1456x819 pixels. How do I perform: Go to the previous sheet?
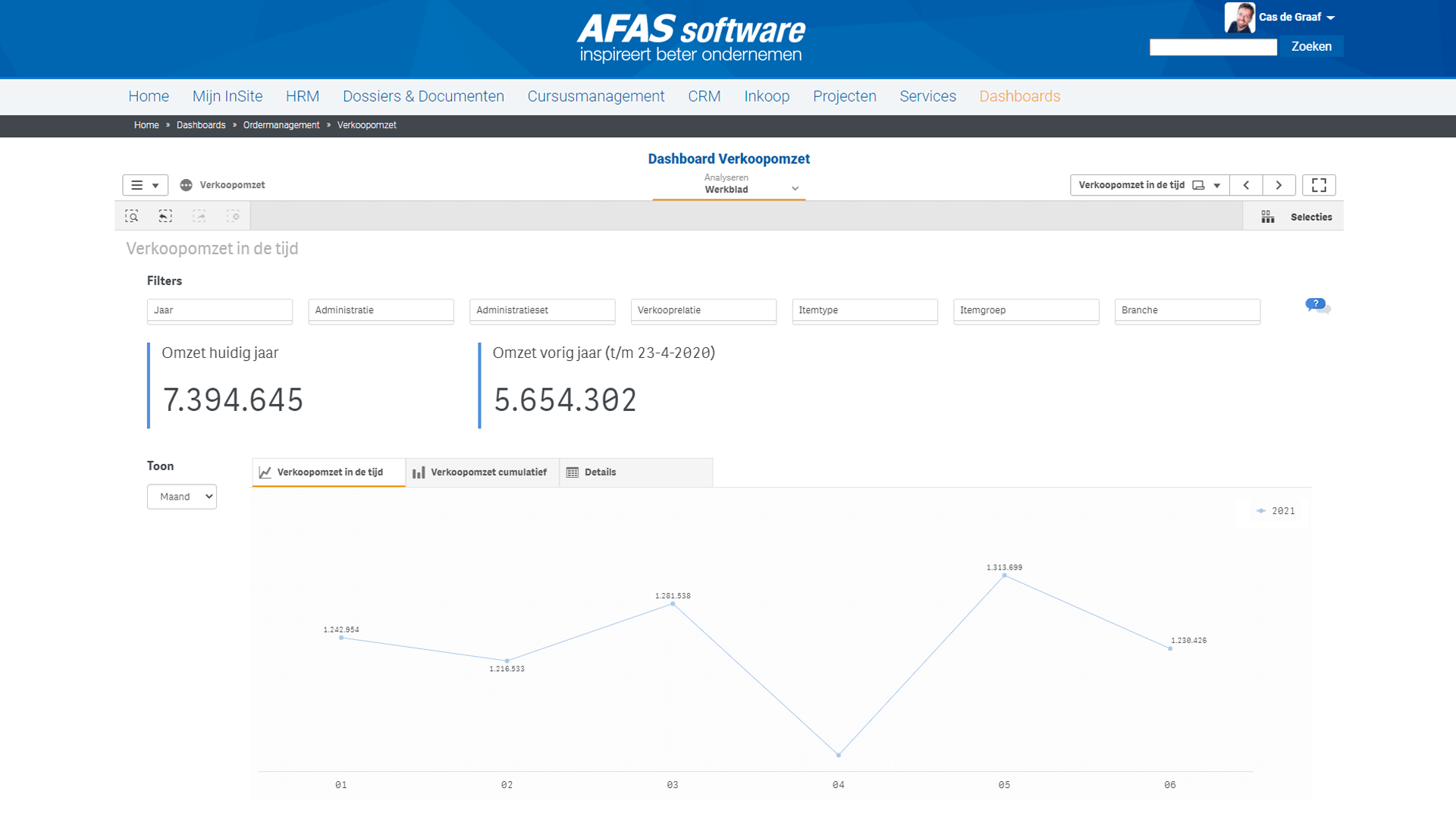pos(1246,185)
